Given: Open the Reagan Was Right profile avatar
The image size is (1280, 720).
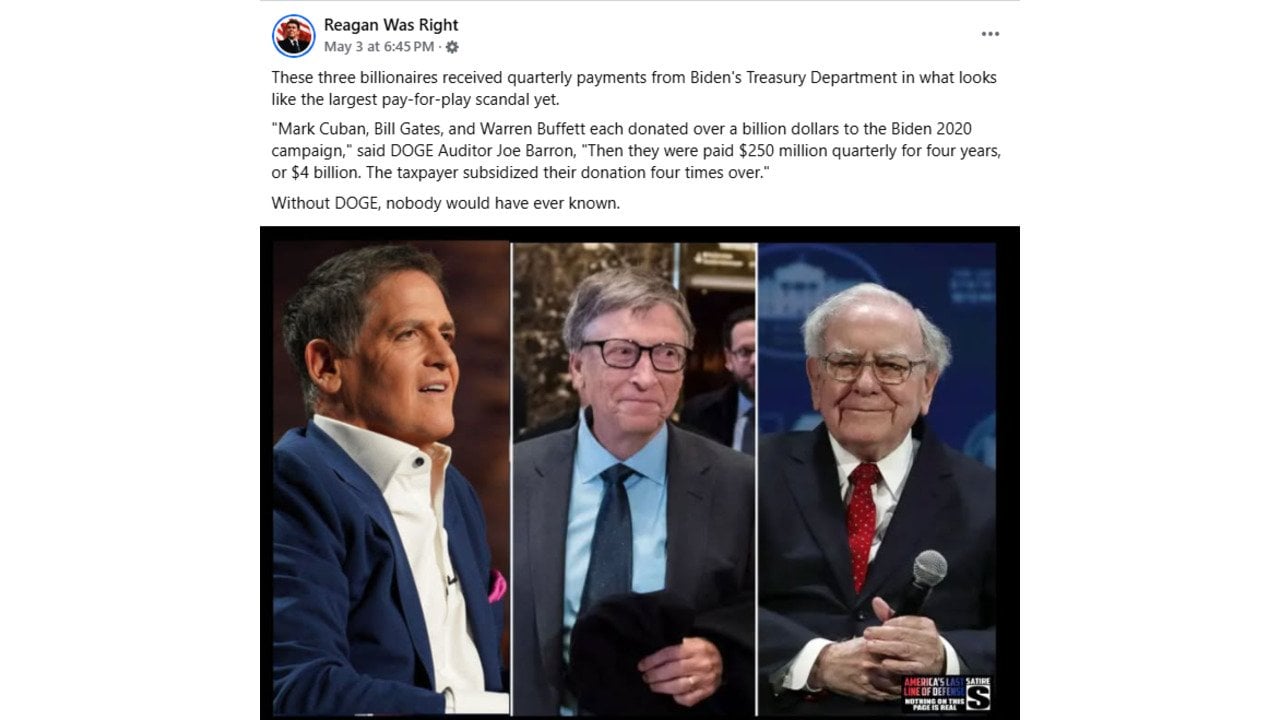Looking at the screenshot, I should (x=294, y=35).
